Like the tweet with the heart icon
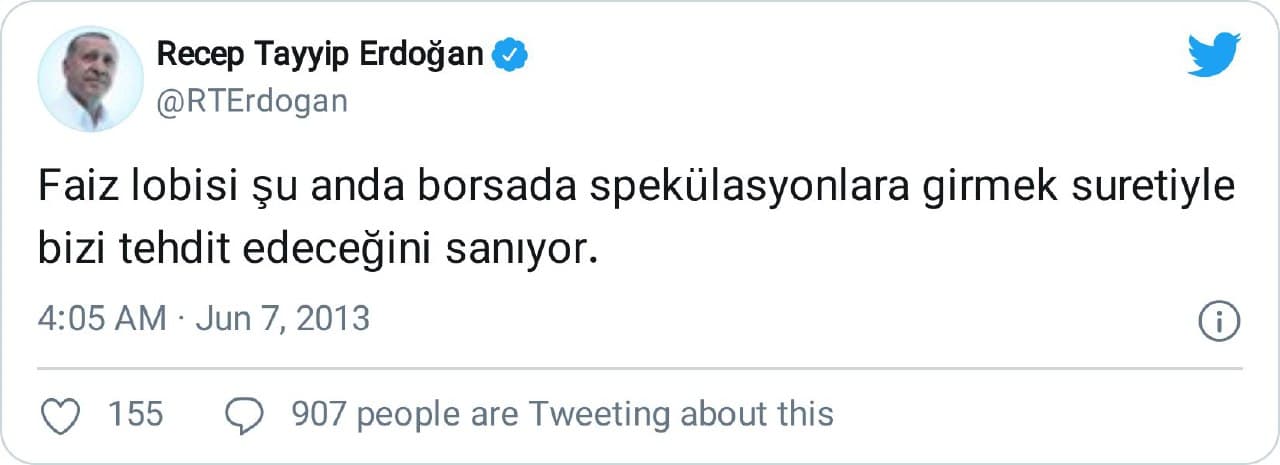This screenshot has height=465, width=1280. tap(63, 415)
